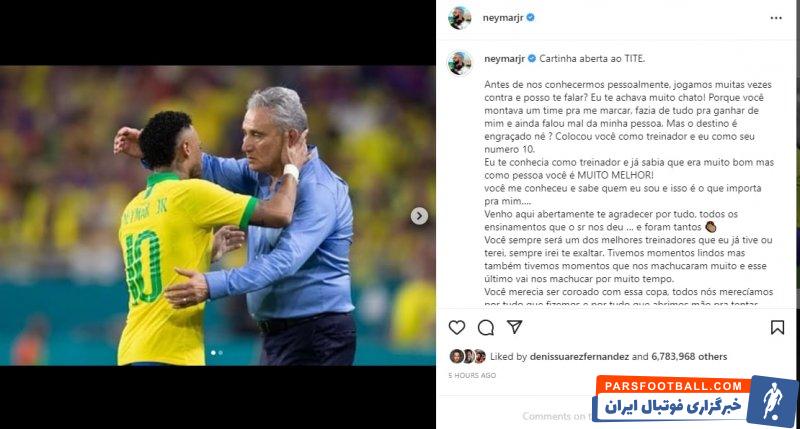
Task: Like the post with the heart icon
Action: coord(457,327)
